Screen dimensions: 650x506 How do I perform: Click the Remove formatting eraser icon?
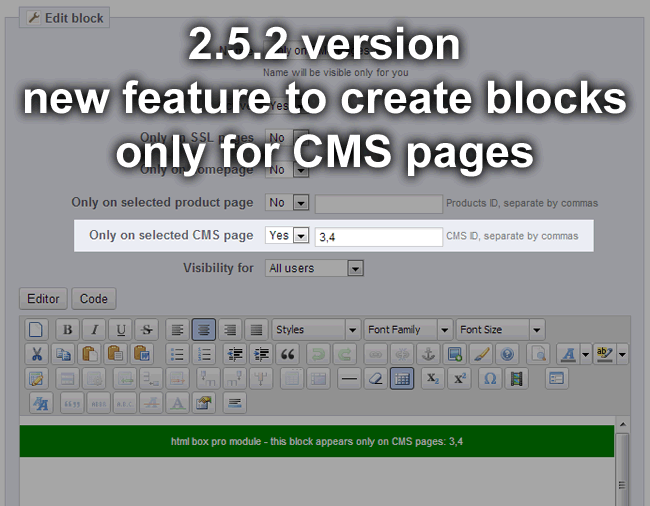pos(376,378)
